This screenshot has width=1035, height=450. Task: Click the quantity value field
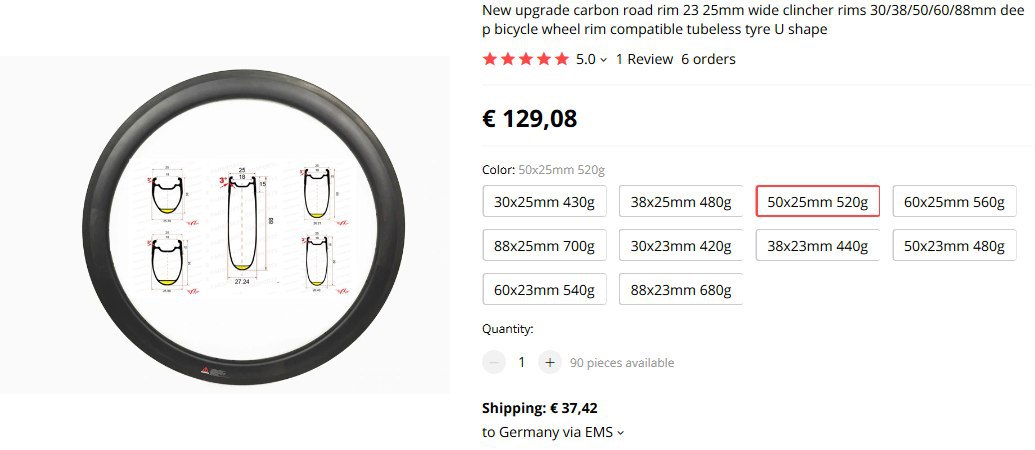521,362
